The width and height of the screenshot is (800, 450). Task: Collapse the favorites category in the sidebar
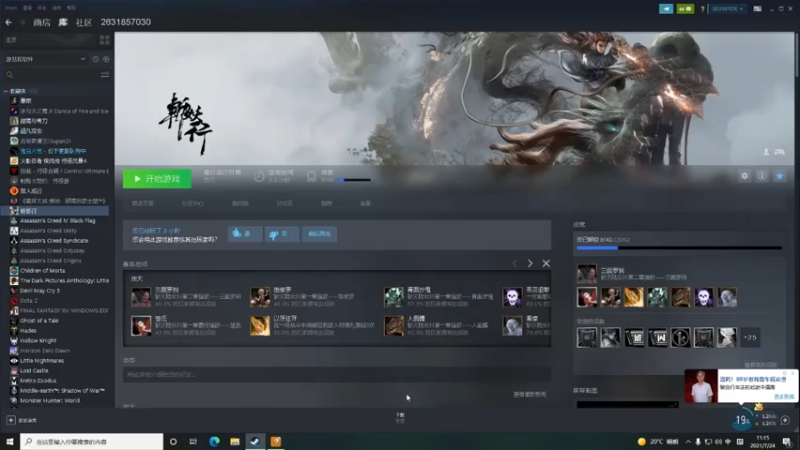[6, 91]
